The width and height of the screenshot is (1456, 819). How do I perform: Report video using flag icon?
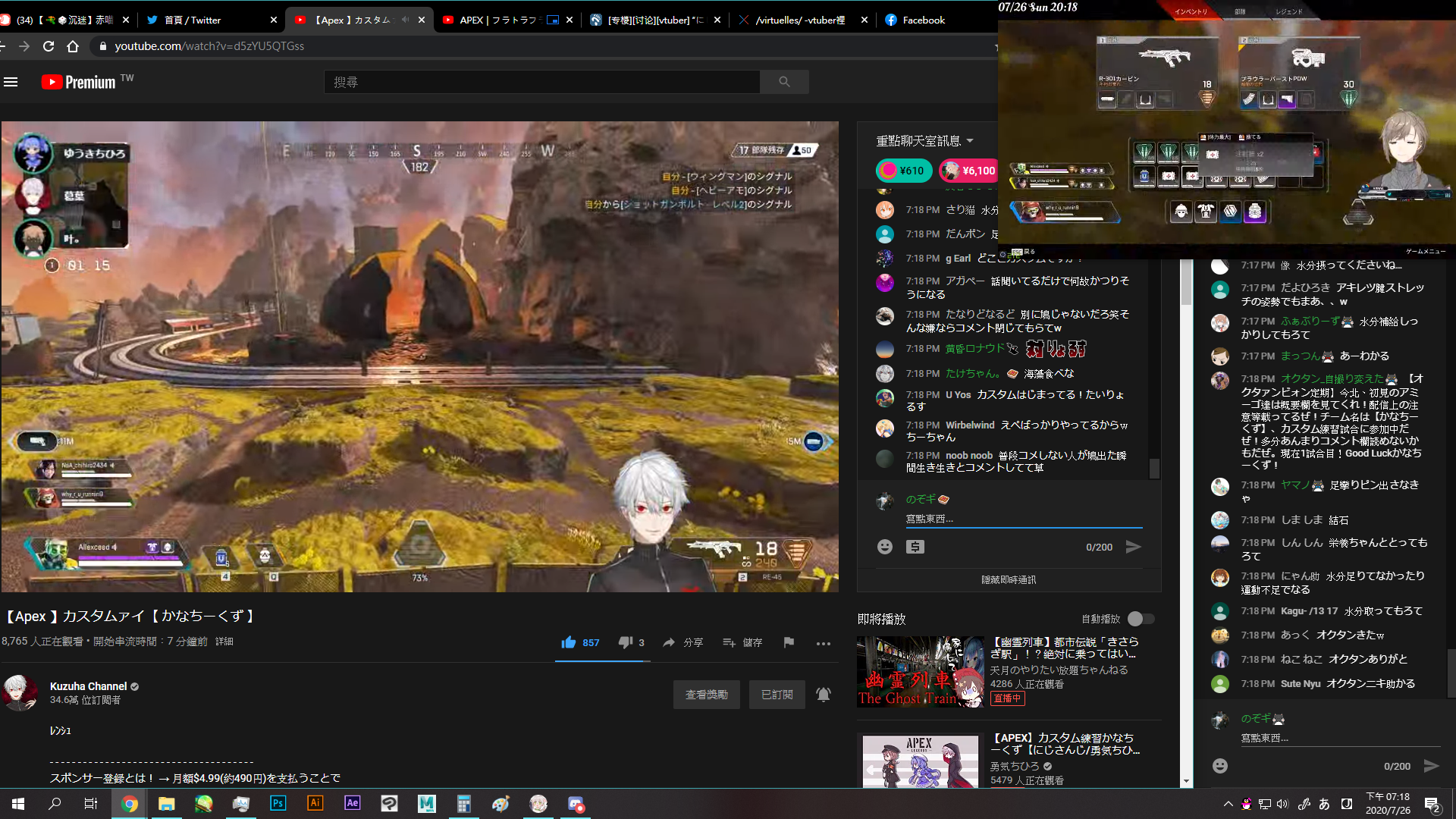coord(789,642)
